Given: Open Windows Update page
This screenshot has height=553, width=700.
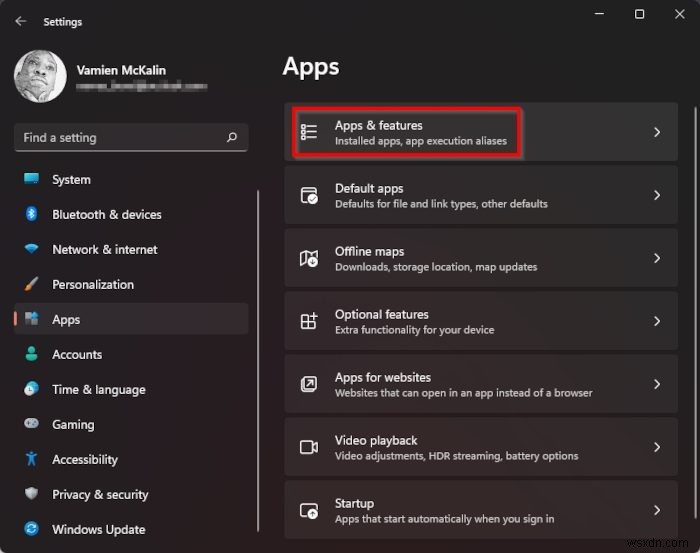Looking at the screenshot, I should [x=131, y=529].
